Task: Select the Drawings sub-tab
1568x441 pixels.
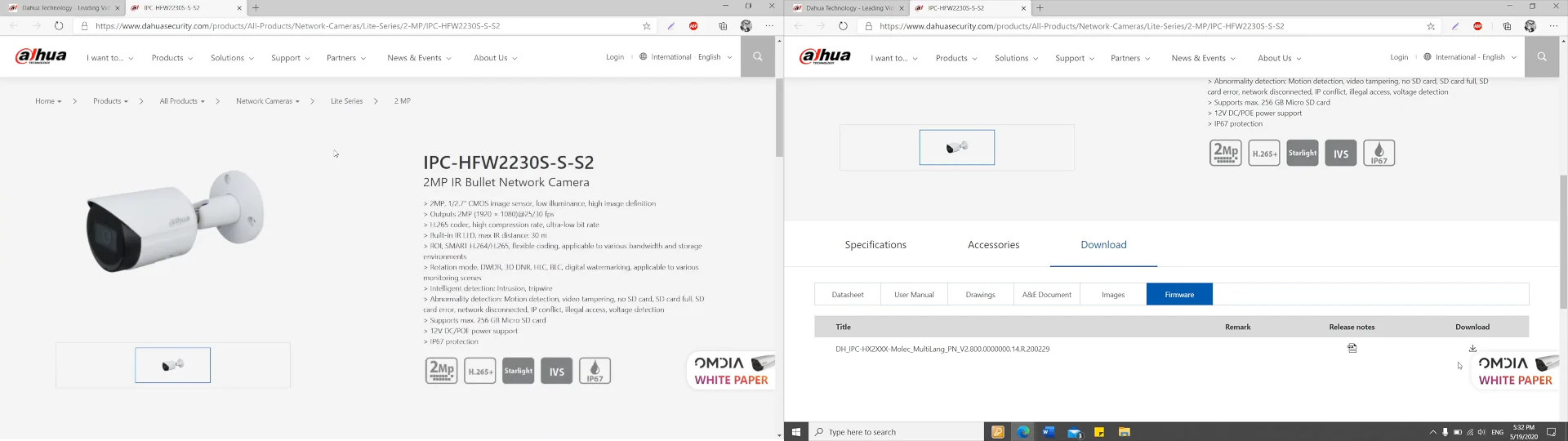Action: pyautogui.click(x=980, y=294)
